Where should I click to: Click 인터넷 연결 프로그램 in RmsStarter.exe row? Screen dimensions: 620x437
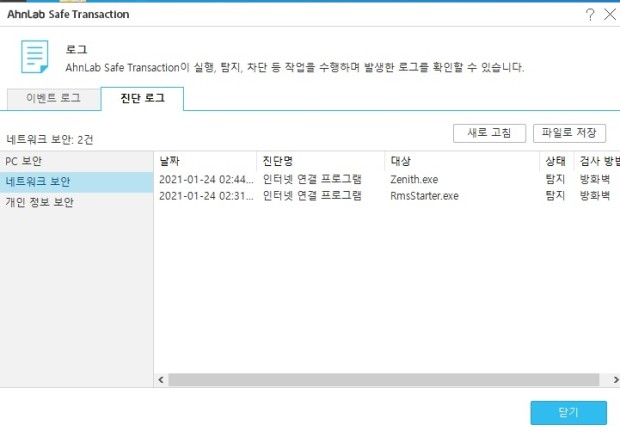tap(312, 196)
